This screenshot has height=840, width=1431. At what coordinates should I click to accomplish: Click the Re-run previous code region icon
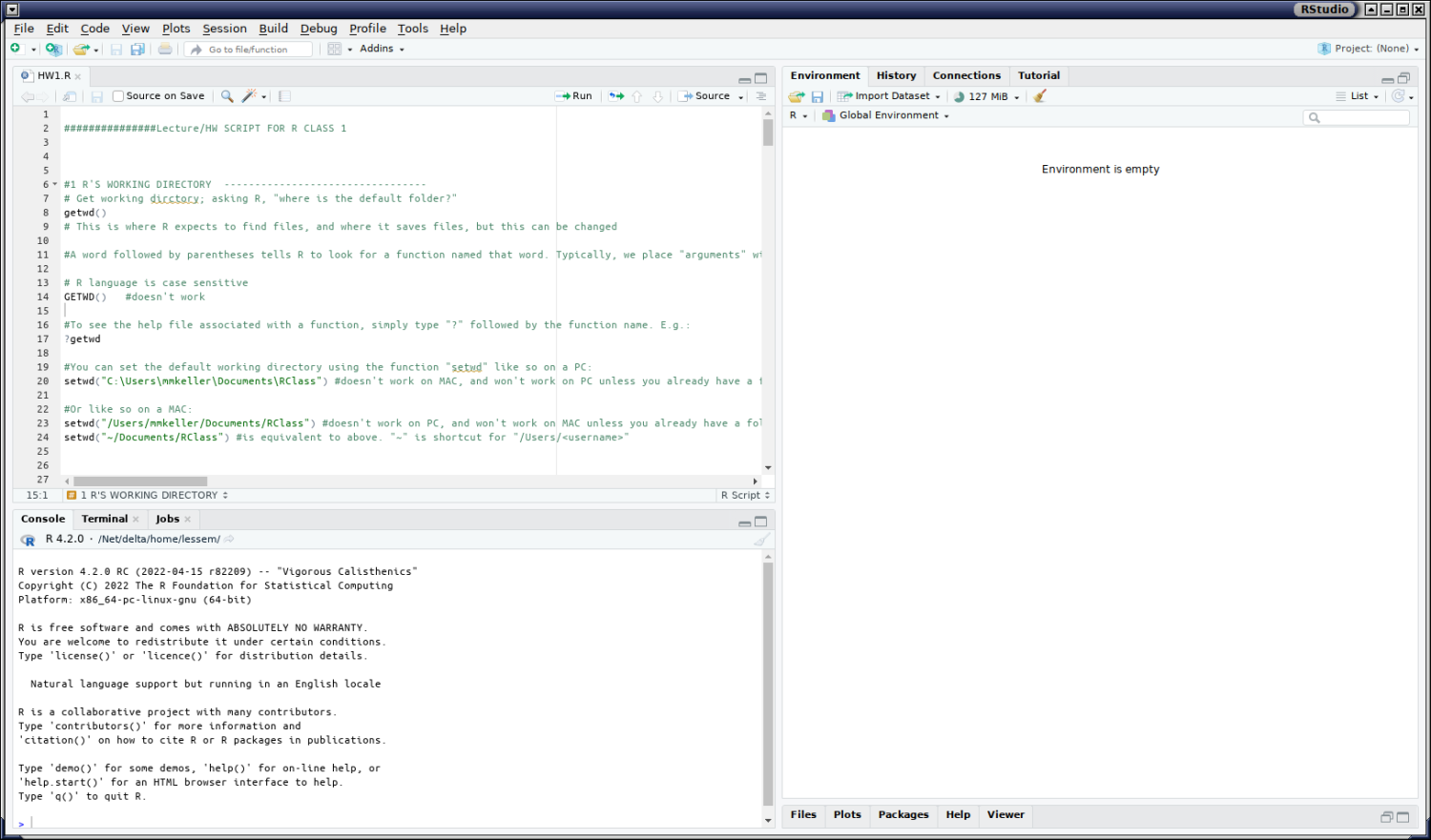coord(616,96)
